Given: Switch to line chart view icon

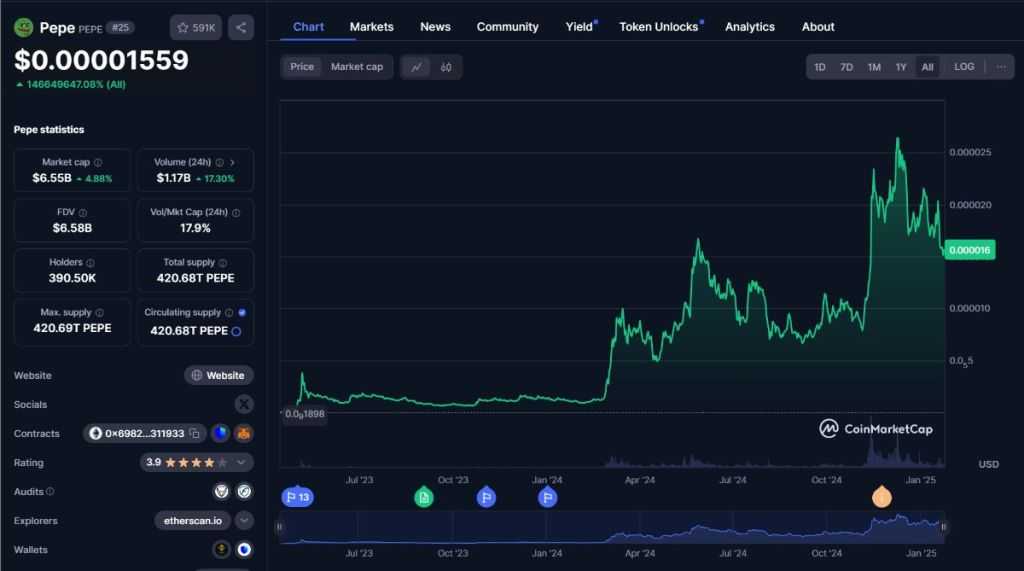Looking at the screenshot, I should tap(416, 67).
